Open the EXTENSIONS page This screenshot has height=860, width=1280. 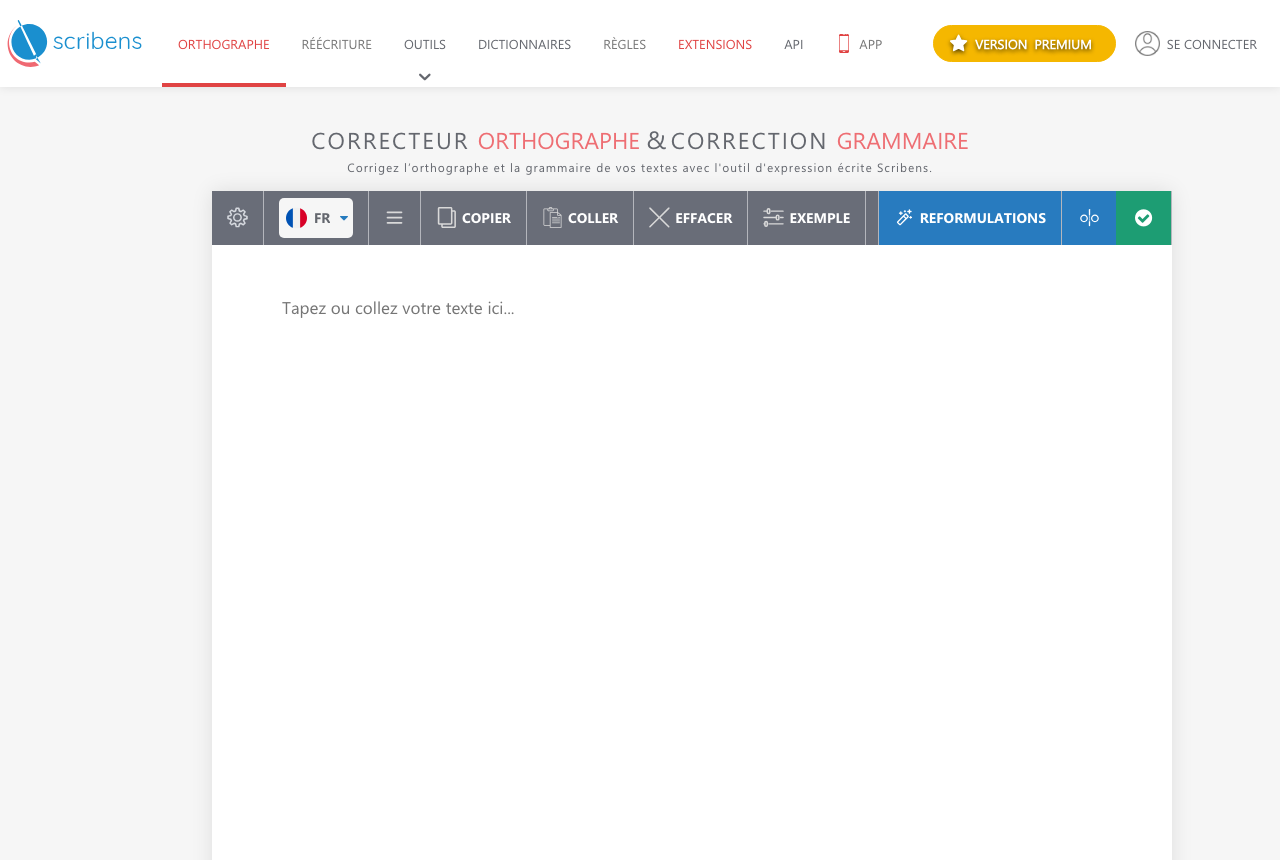715,44
